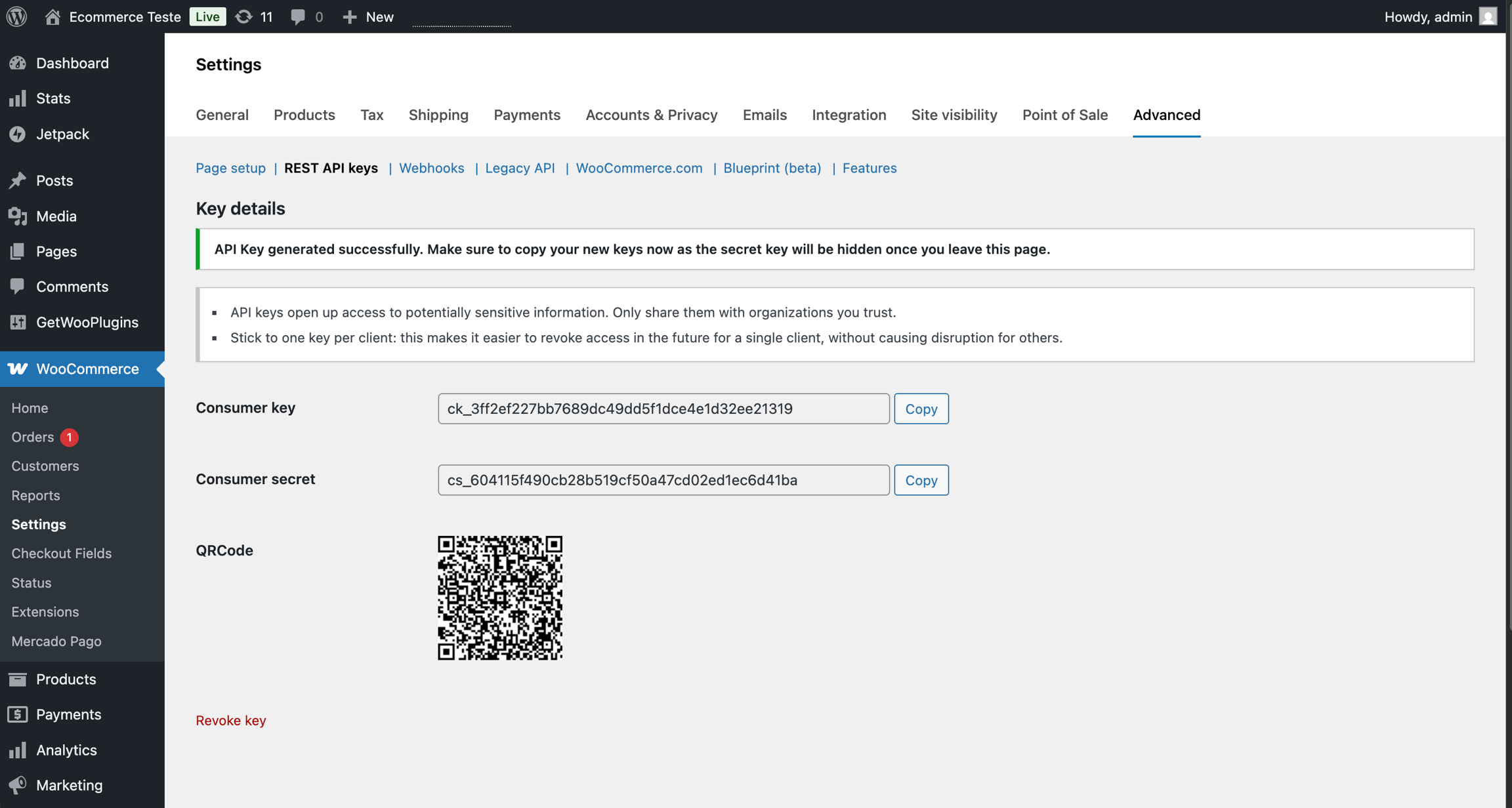Viewport: 1512px width, 808px height.
Task: Click the Media icon in the sidebar
Action: click(x=18, y=216)
